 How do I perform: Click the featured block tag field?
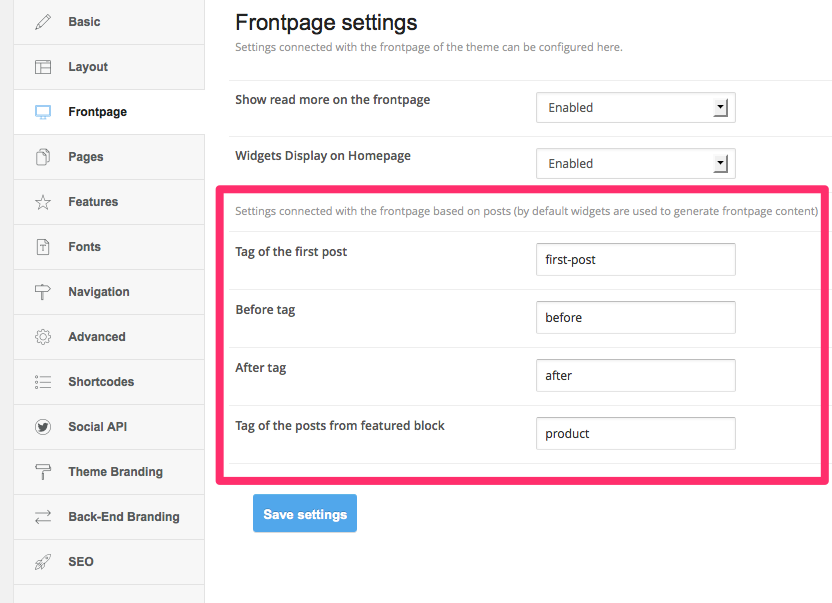[x=635, y=434]
